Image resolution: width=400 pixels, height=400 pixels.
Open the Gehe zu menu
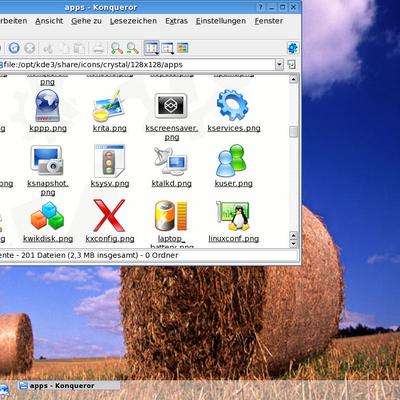coord(86,21)
